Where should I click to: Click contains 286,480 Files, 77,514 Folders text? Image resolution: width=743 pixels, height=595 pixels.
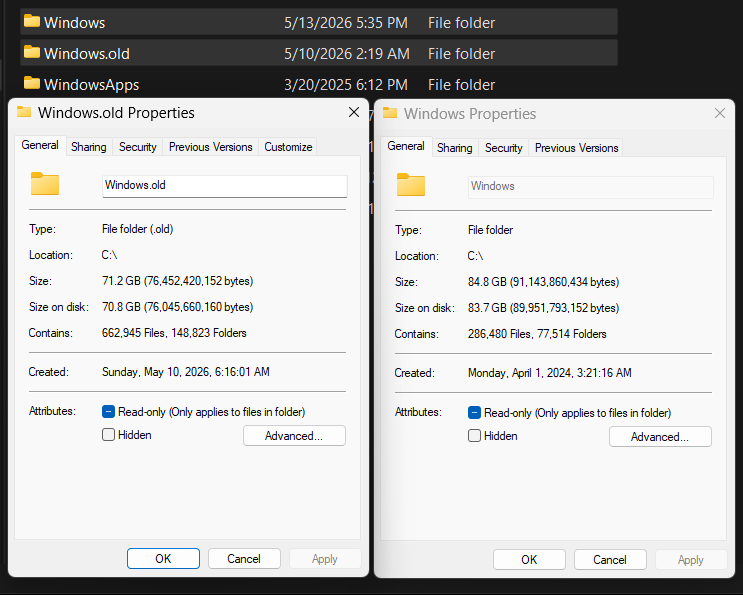click(x=537, y=334)
